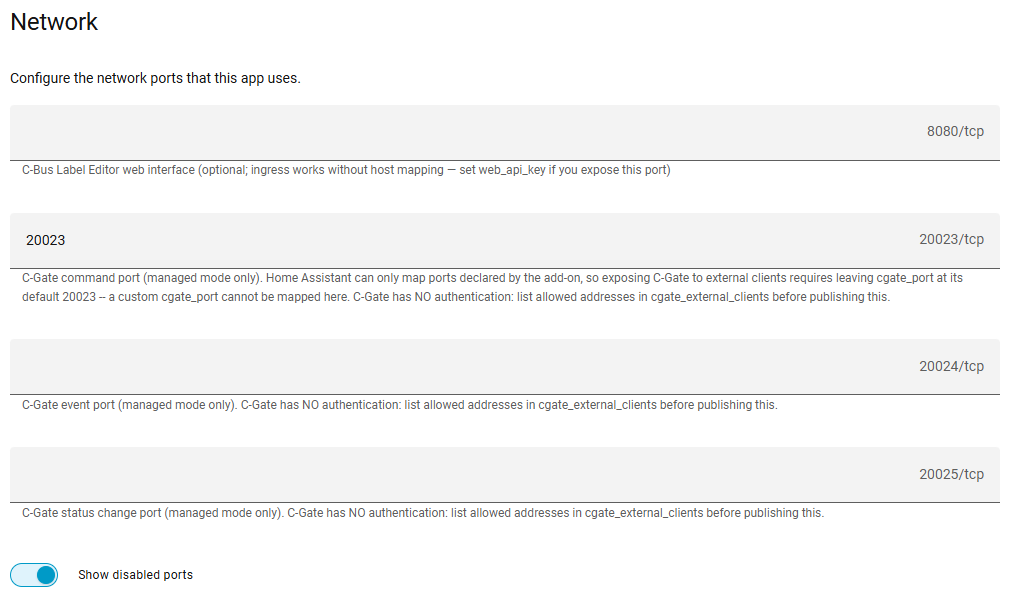This screenshot has height=593, width=1014.
Task: Click the C-Gate event port helper text
Action: pyautogui.click(x=400, y=405)
